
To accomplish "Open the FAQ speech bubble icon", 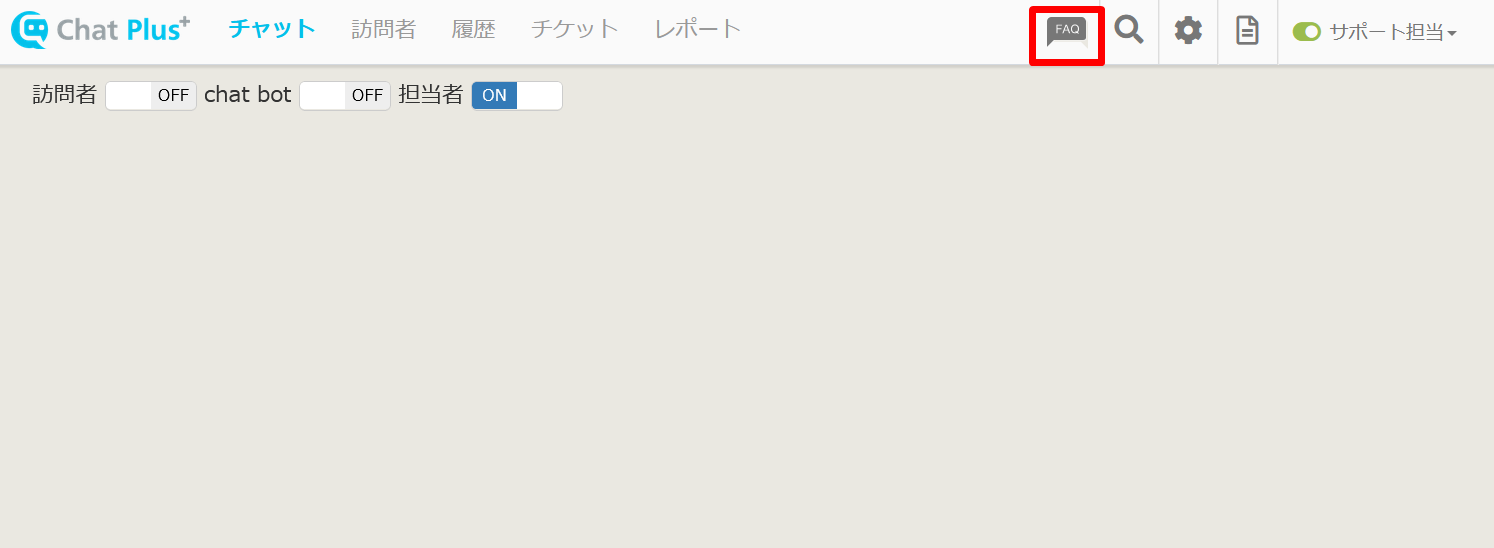I will tap(1066, 32).
